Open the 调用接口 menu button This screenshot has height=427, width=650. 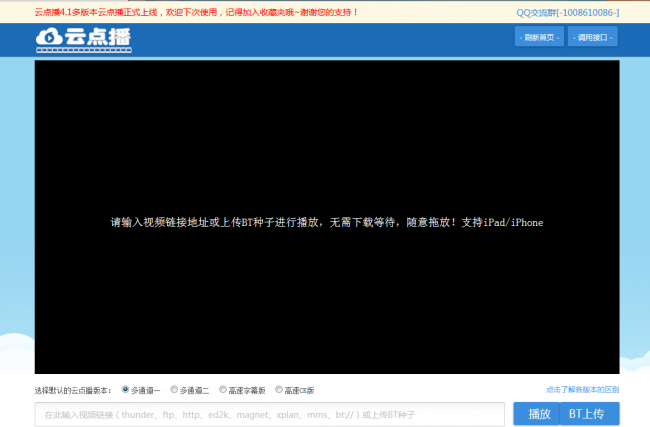(x=593, y=37)
